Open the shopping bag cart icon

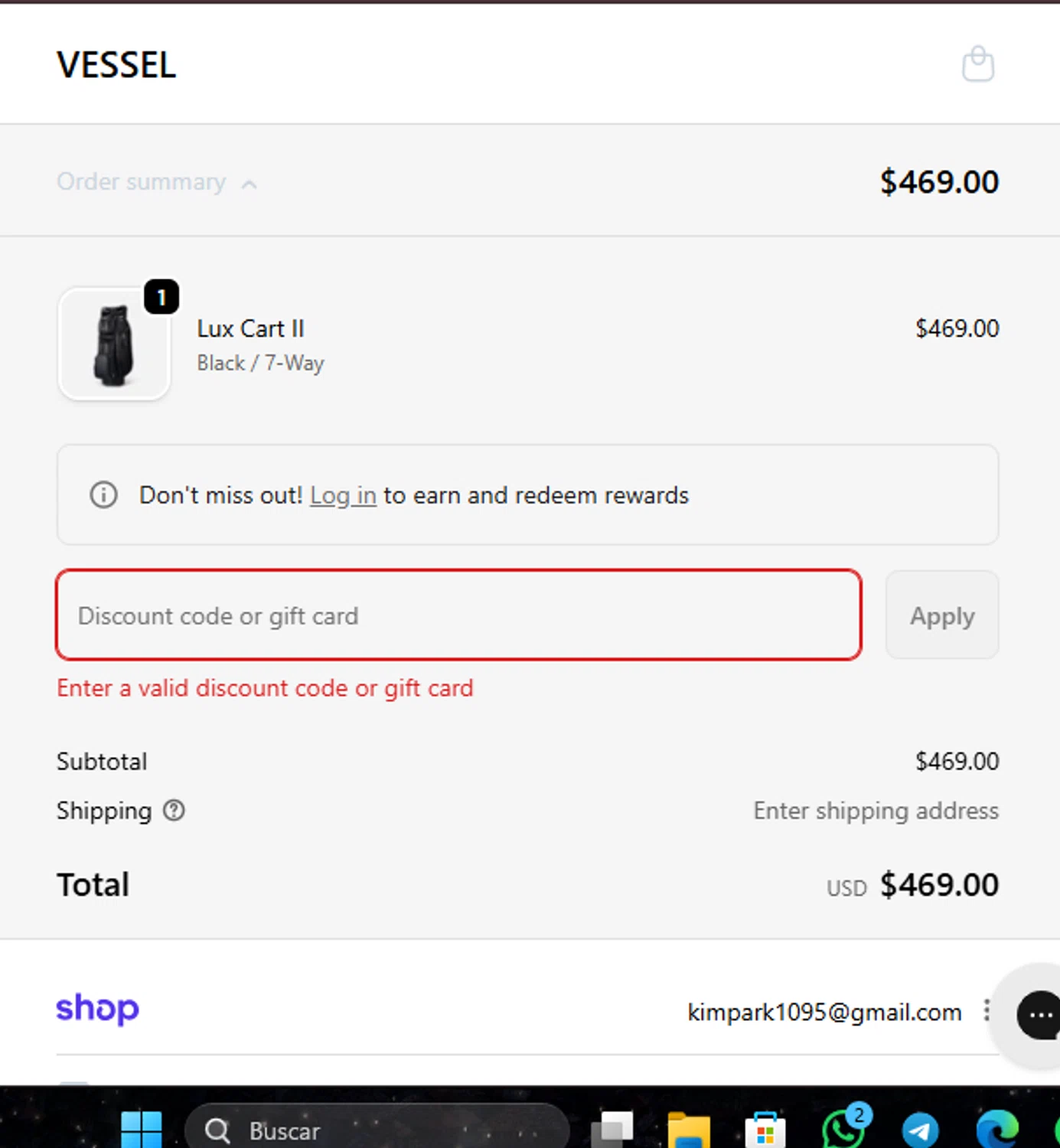(977, 64)
